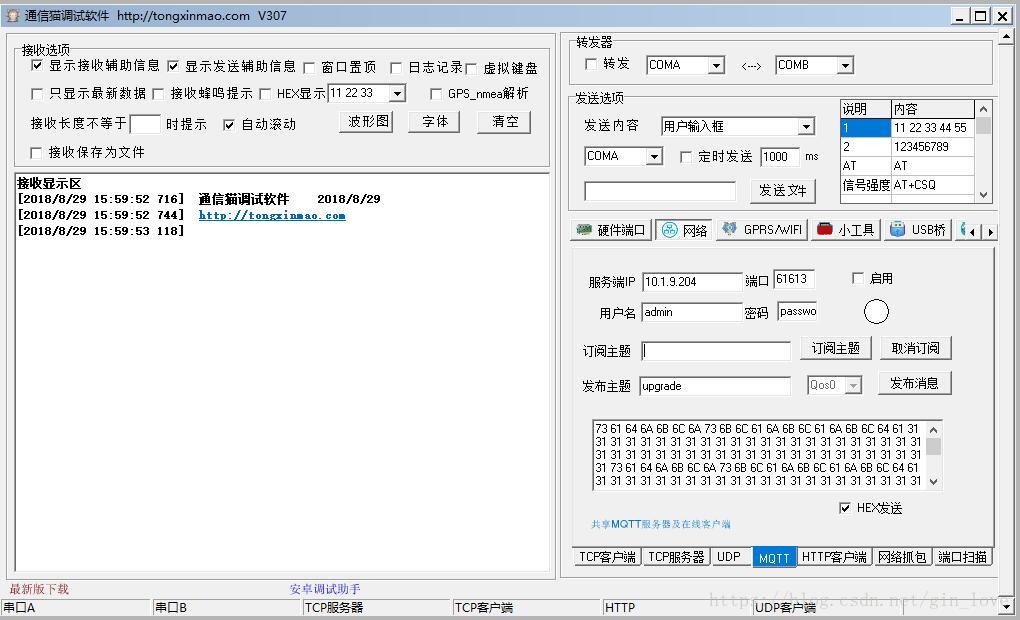Open the send port COMA dropdown

pyautogui.click(x=655, y=156)
